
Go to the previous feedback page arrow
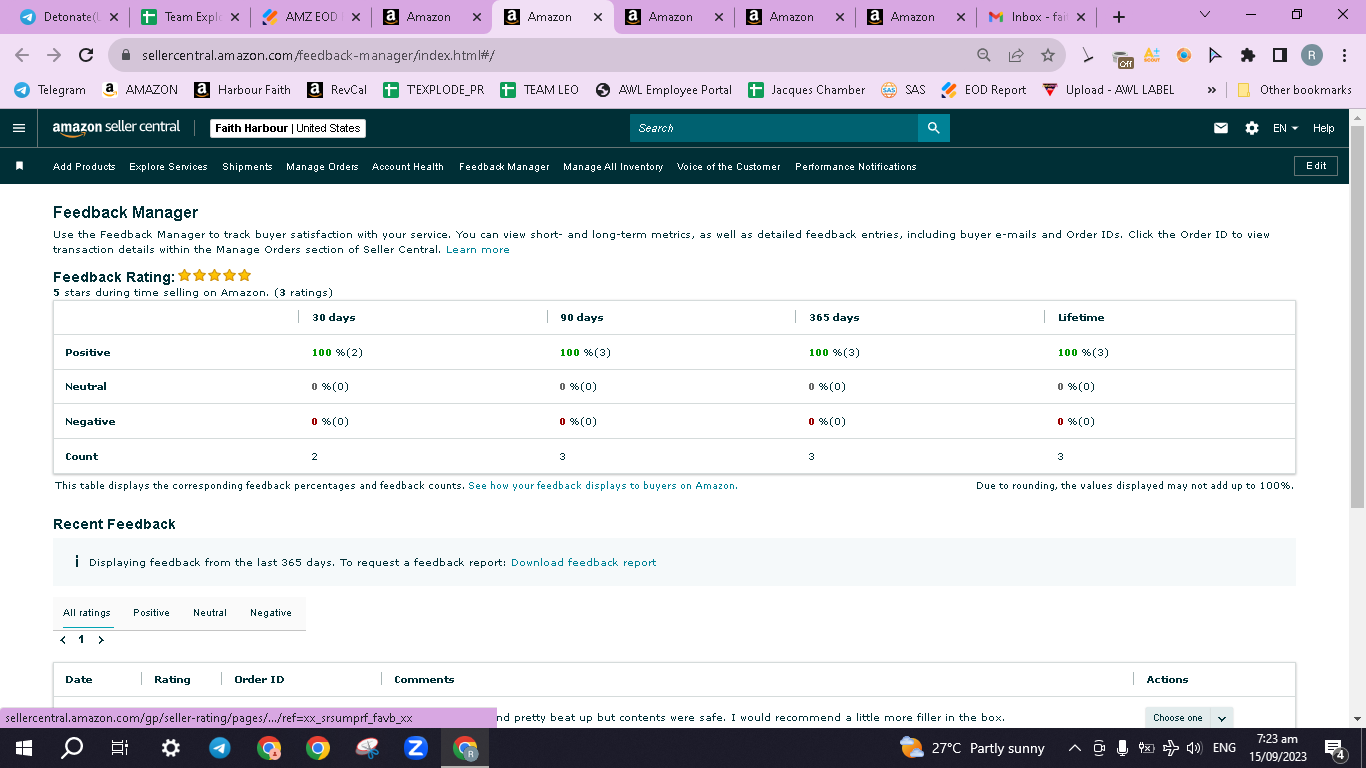[63, 640]
